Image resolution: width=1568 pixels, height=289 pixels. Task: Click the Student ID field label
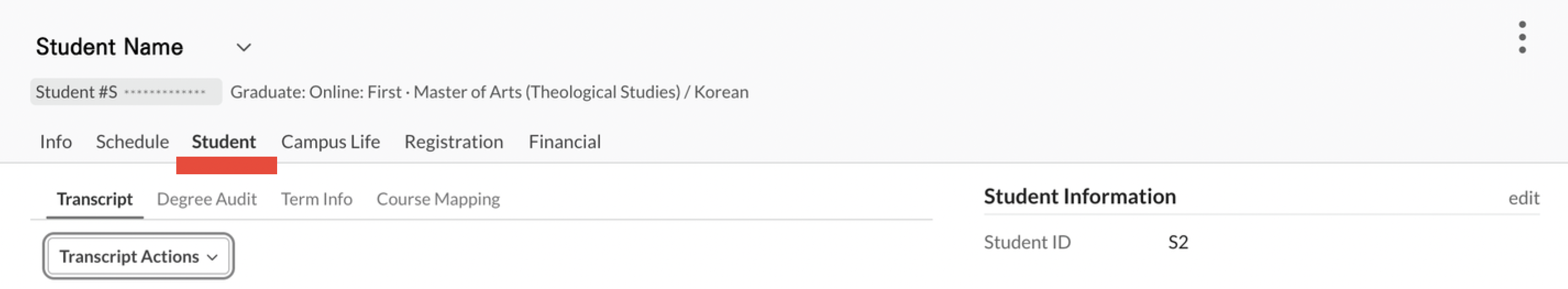[1027, 243]
